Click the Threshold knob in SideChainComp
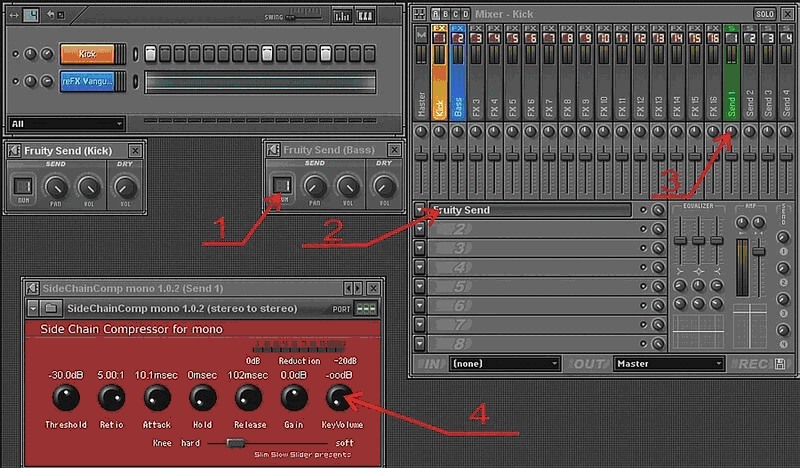Viewport: 800px width, 468px height. coord(64,398)
